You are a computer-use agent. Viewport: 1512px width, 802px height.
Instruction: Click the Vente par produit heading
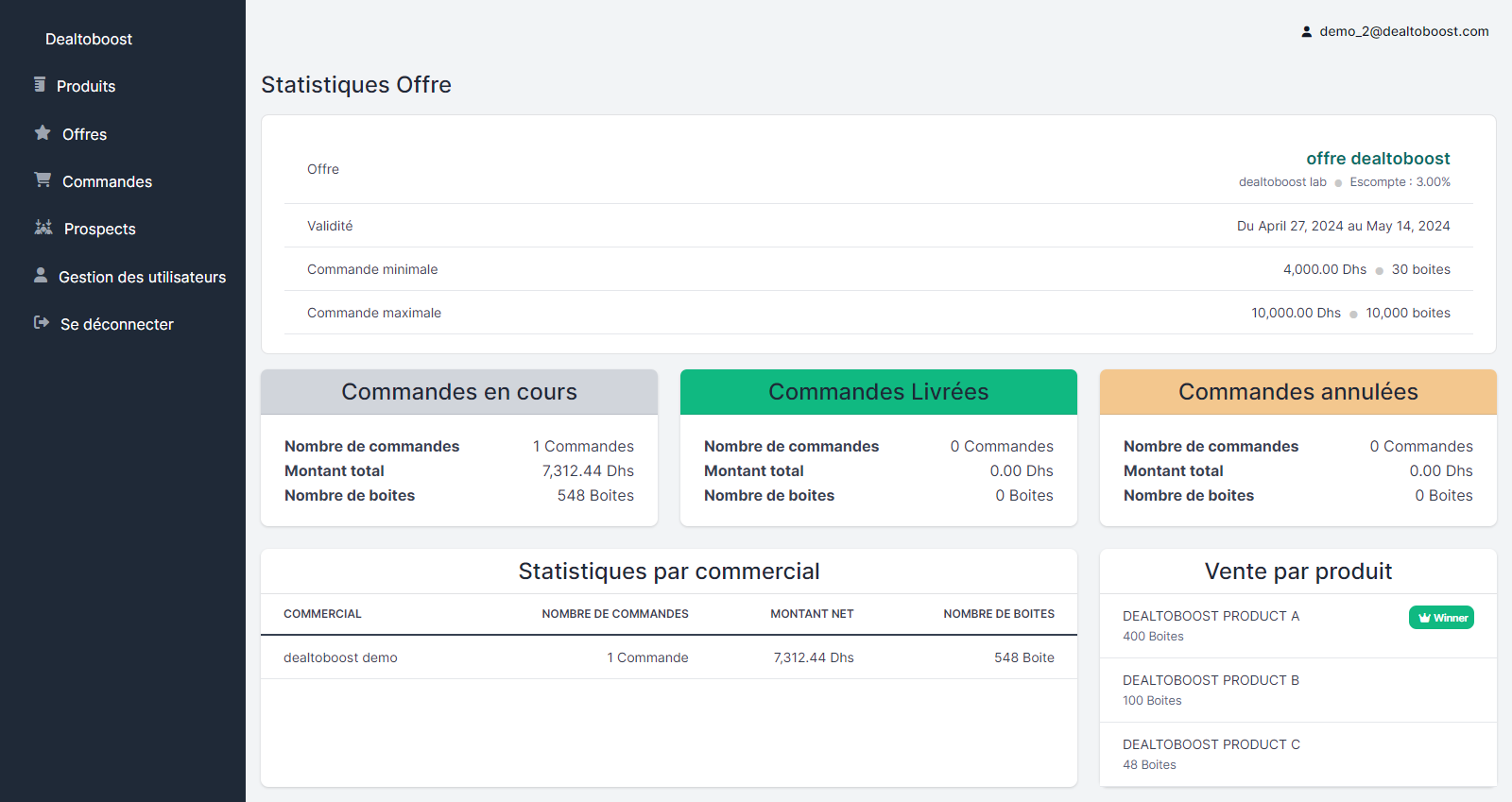pyautogui.click(x=1298, y=572)
